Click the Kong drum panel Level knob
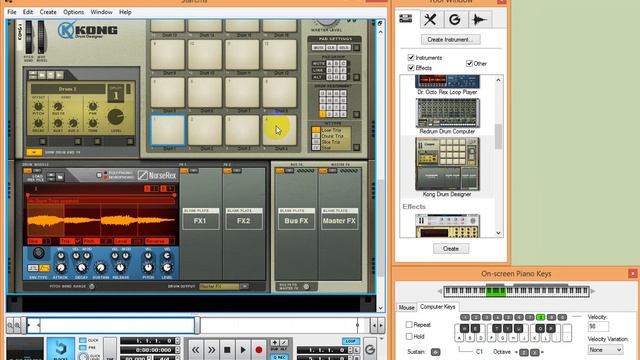The width and height of the screenshot is (640, 360). tap(116, 117)
